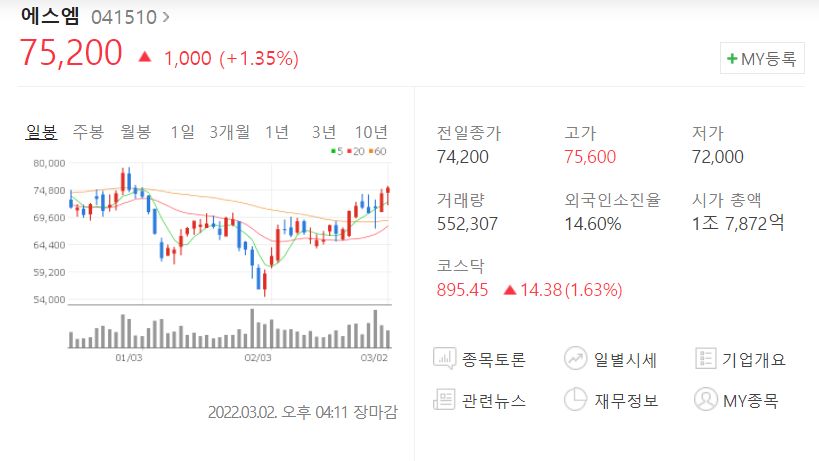Click the 80,000 price axis label
819x461 pixels.
49,163
